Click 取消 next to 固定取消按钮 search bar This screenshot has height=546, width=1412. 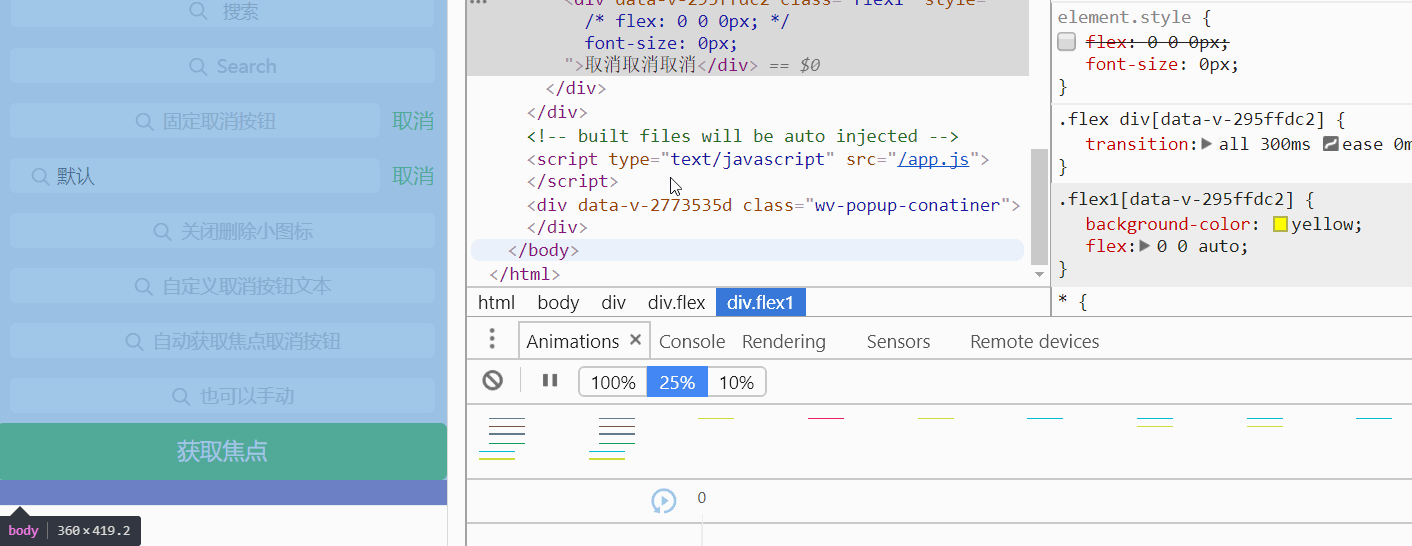point(413,121)
